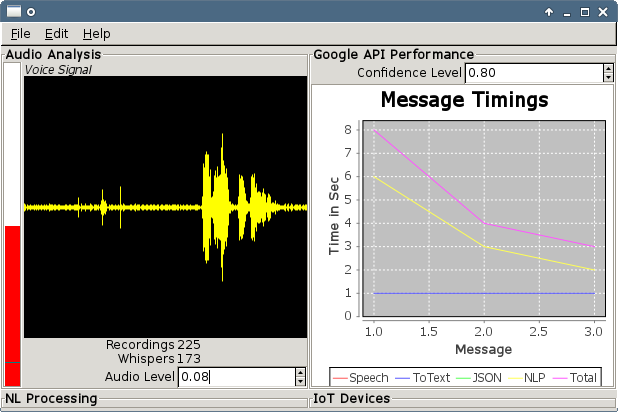
Task: Click the Voice Signal label
Action: point(58,70)
